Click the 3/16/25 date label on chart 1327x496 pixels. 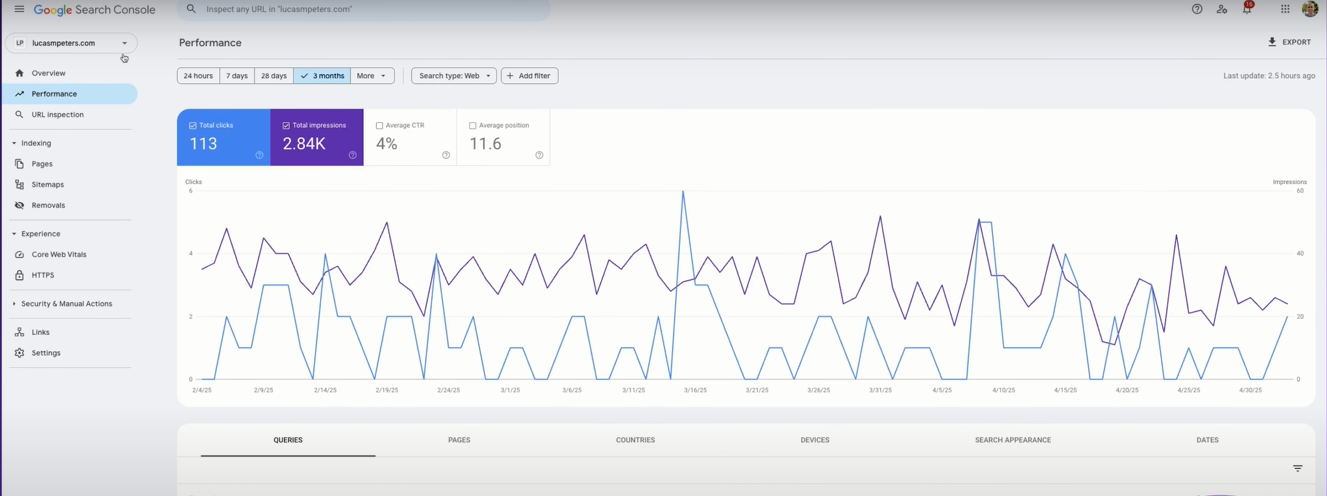coord(694,390)
